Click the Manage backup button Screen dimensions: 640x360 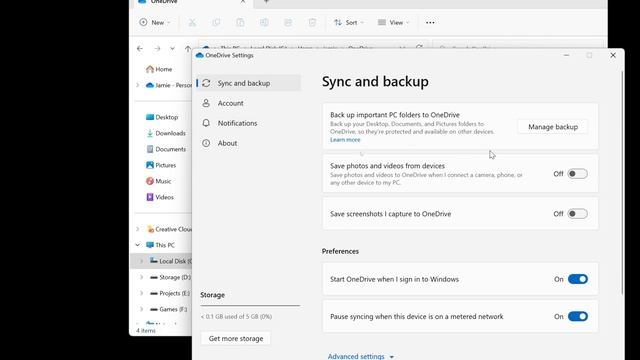pyautogui.click(x=553, y=127)
